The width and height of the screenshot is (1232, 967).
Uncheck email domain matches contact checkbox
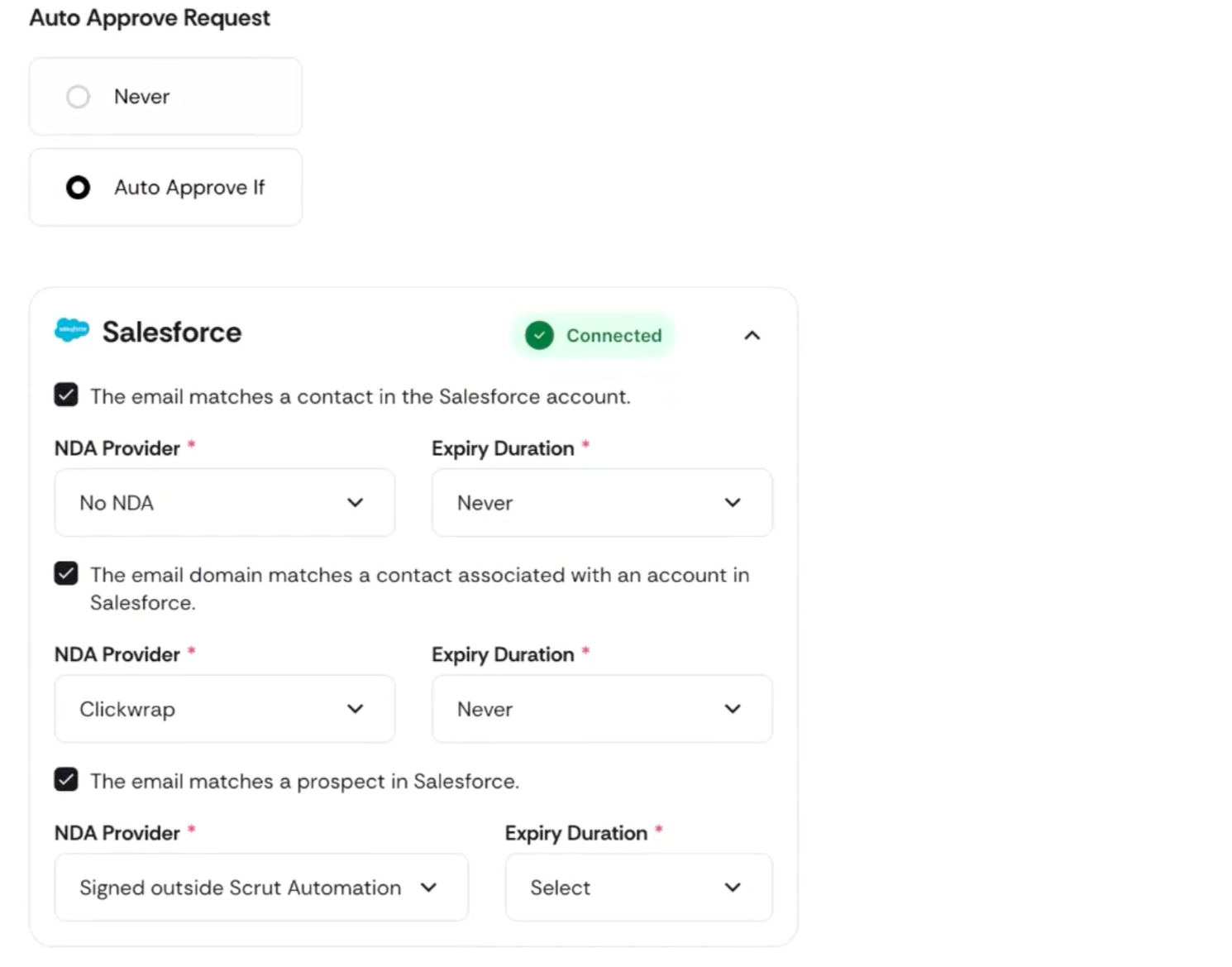coord(66,573)
